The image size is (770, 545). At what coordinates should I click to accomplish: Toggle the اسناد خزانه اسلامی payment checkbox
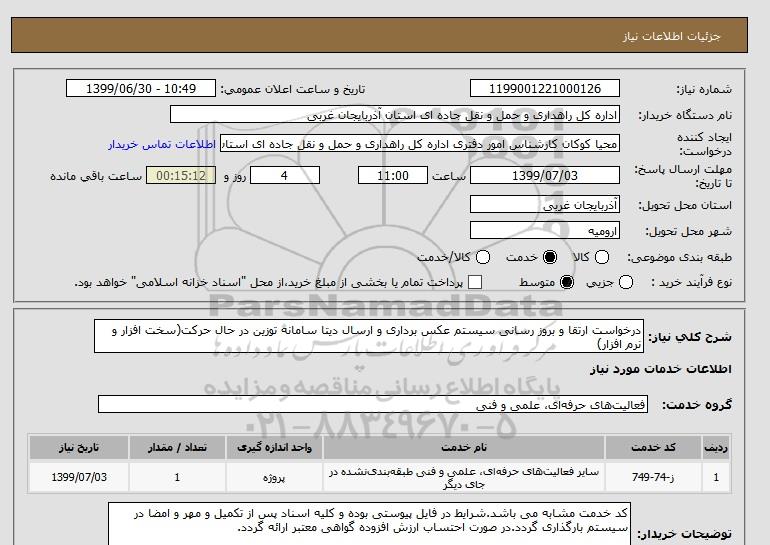475,282
